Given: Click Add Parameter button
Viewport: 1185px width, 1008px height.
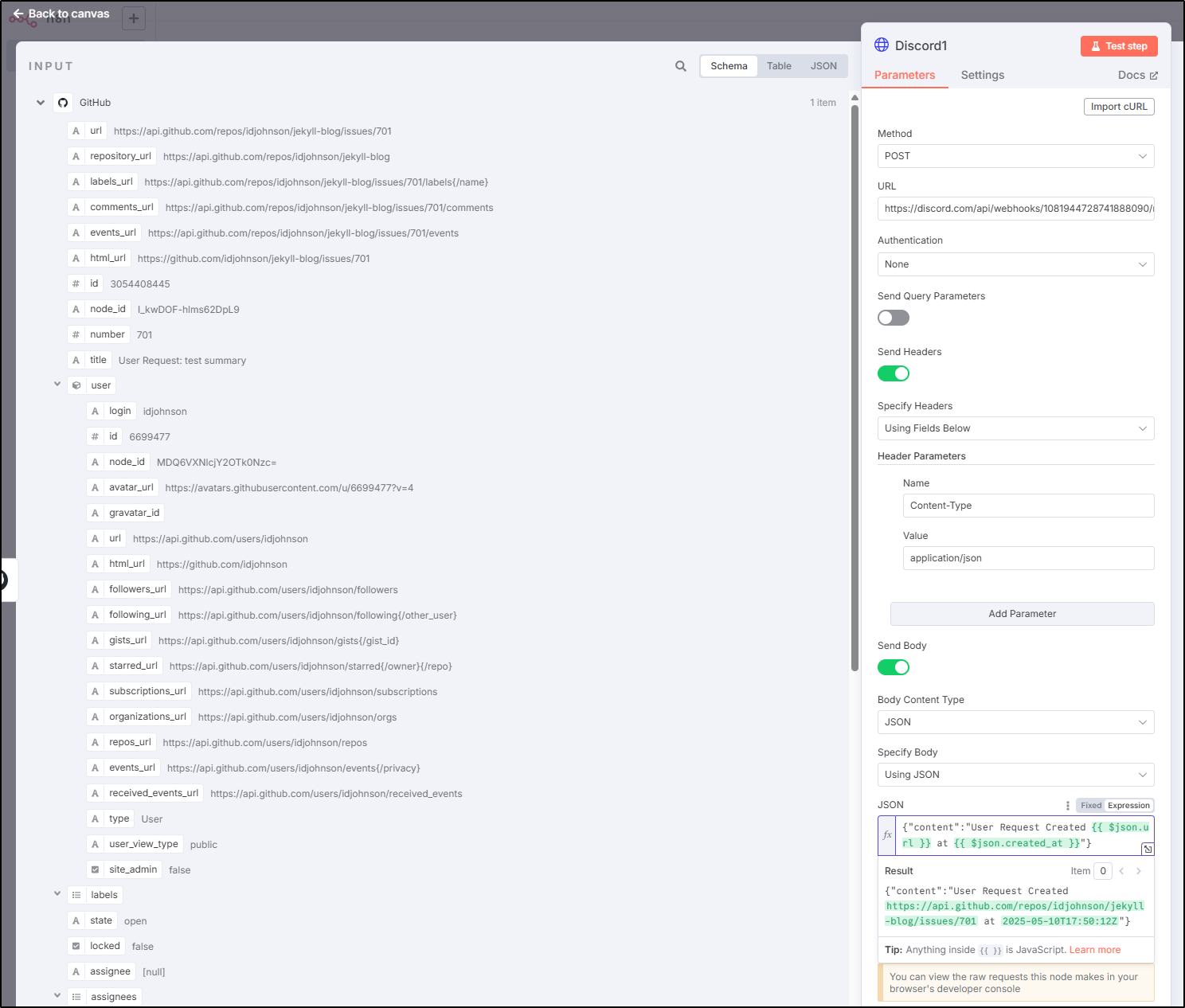Looking at the screenshot, I should tap(1022, 614).
